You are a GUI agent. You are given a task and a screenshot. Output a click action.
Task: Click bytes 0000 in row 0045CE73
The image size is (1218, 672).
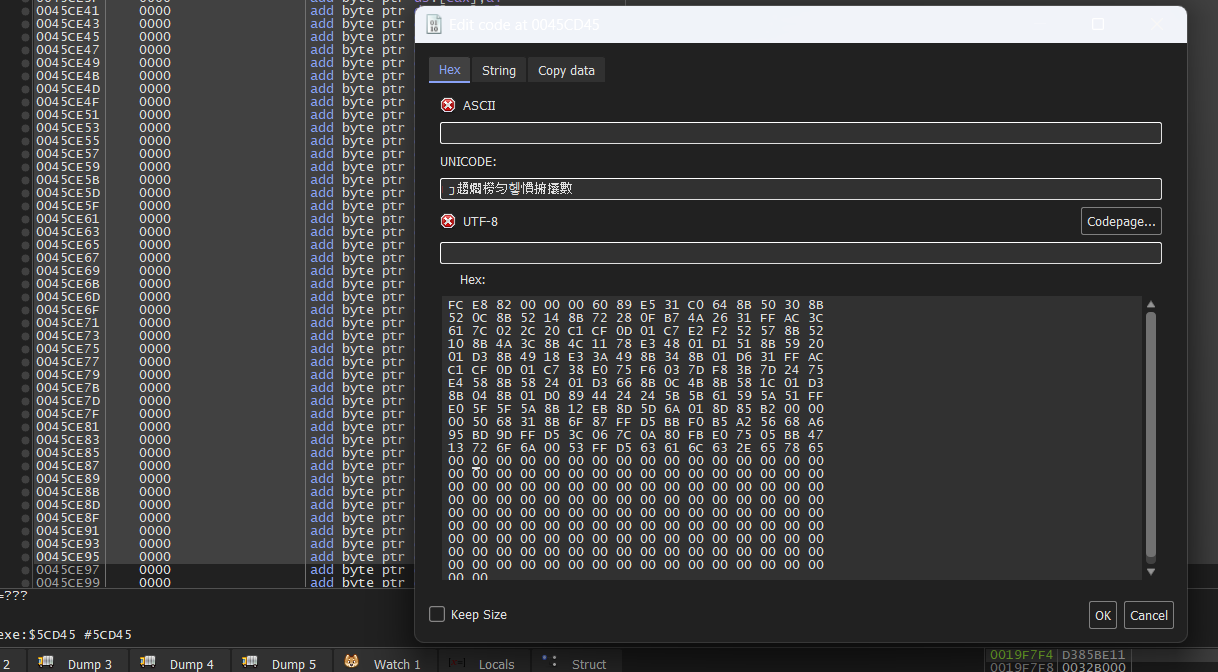pyautogui.click(x=155, y=335)
